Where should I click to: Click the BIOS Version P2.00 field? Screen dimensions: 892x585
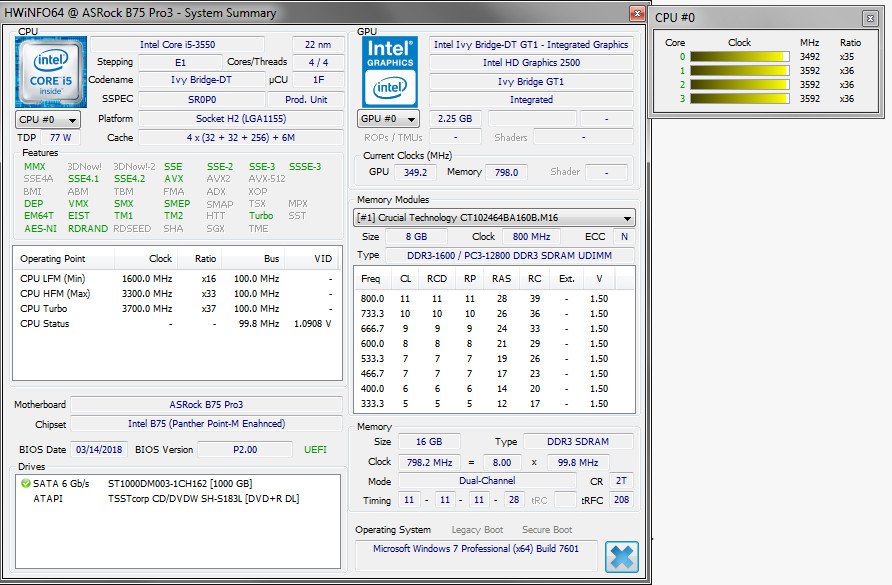point(245,449)
